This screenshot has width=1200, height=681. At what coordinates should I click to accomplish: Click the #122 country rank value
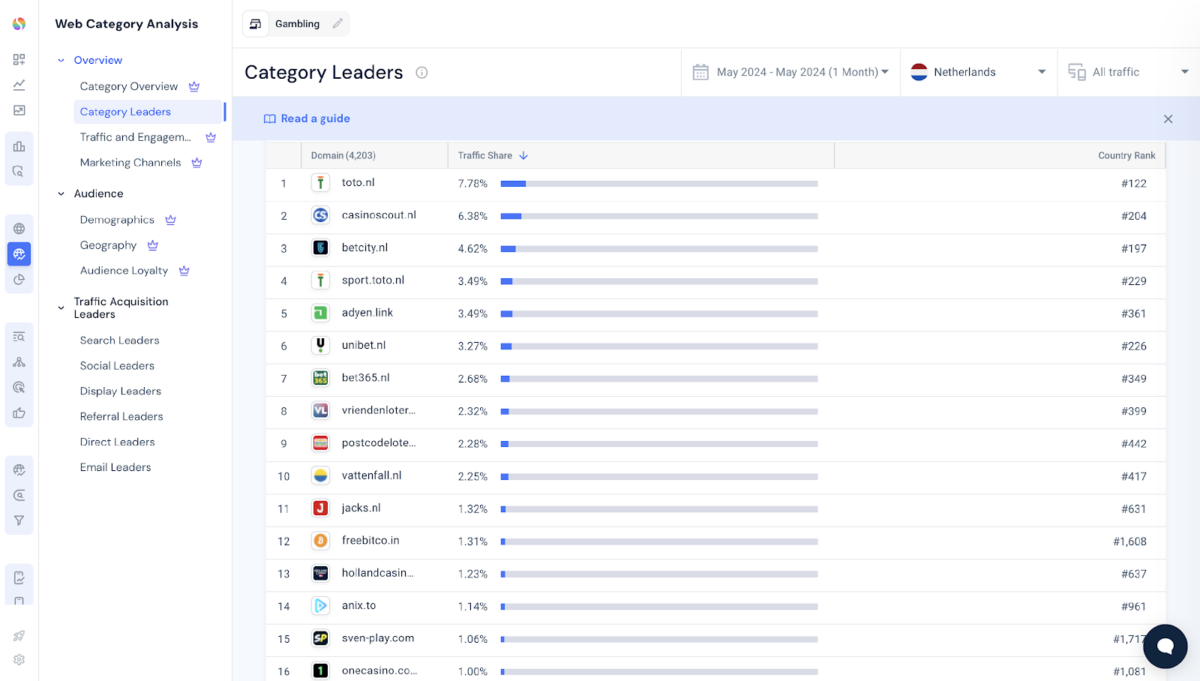pos(1134,184)
